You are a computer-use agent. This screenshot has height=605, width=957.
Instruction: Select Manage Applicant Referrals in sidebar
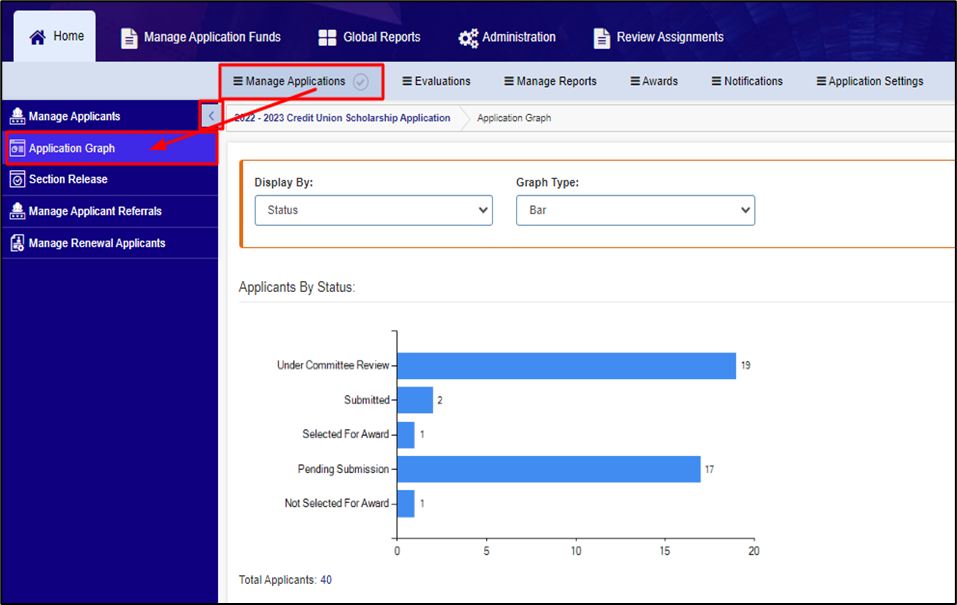point(111,211)
